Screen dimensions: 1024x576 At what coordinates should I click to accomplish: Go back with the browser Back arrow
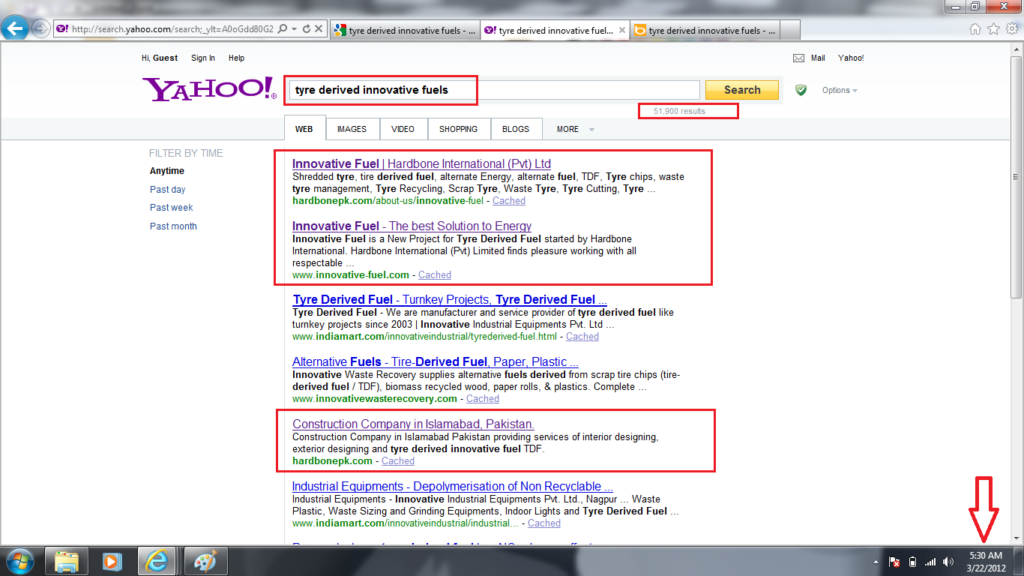(15, 29)
